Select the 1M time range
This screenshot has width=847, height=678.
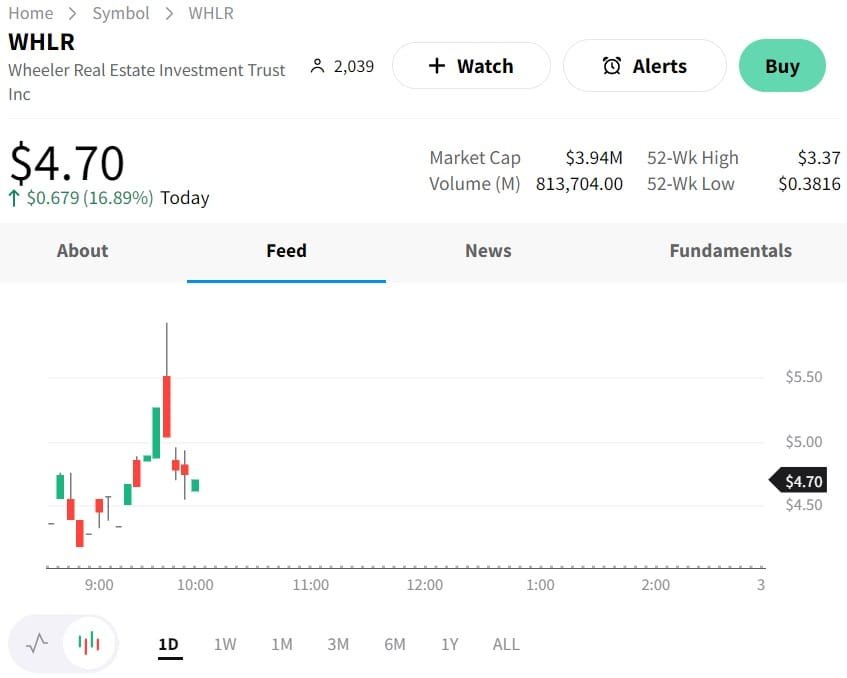(x=282, y=644)
